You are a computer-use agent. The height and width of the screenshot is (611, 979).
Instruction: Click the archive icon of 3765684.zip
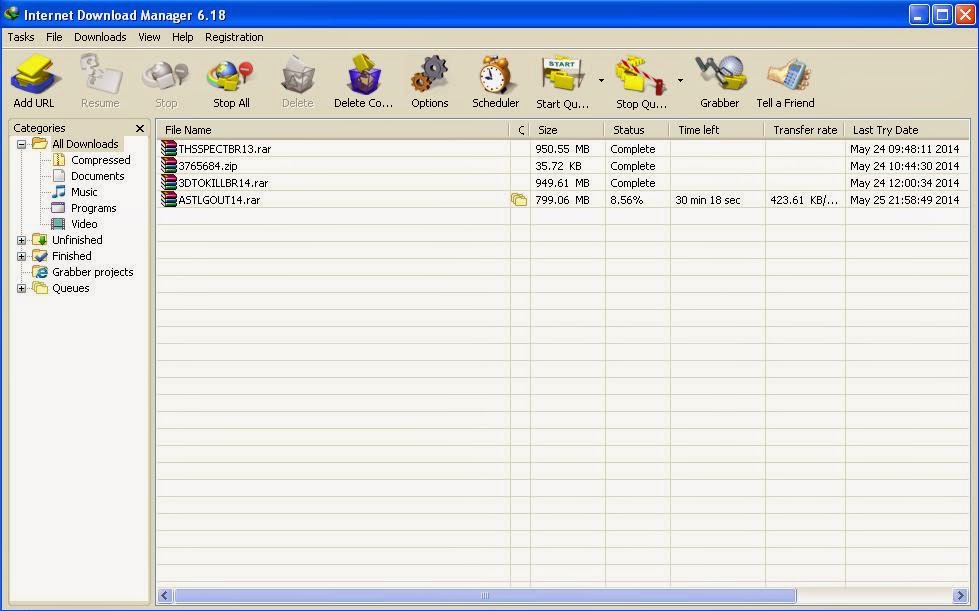click(169, 165)
